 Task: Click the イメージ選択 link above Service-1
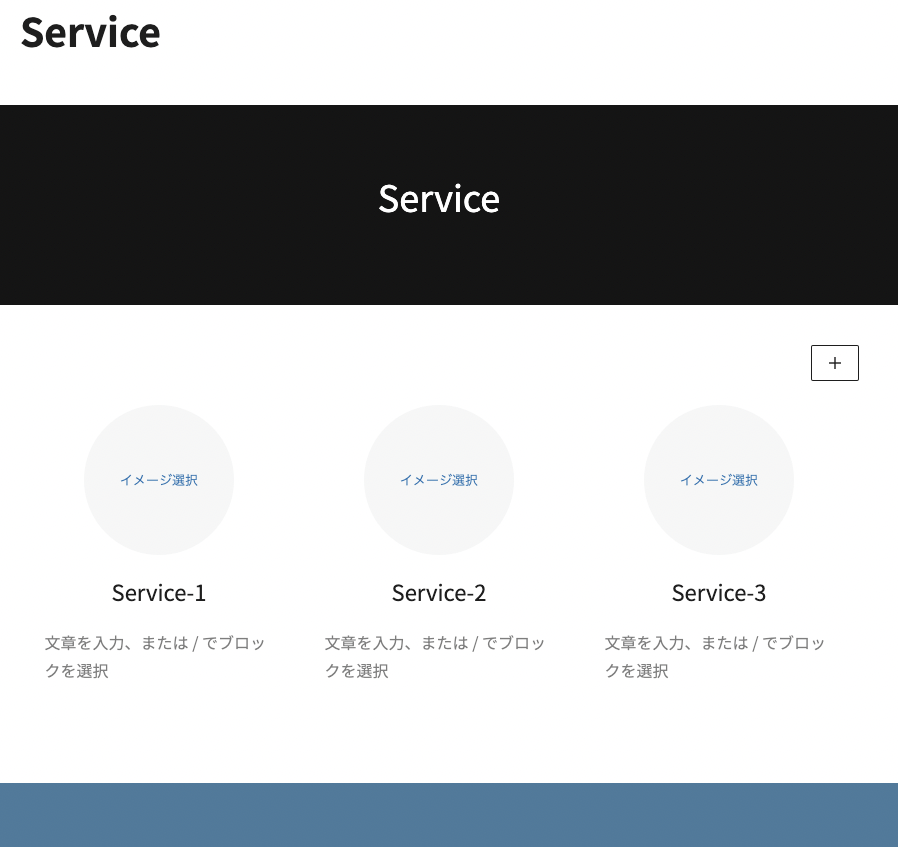(x=159, y=481)
